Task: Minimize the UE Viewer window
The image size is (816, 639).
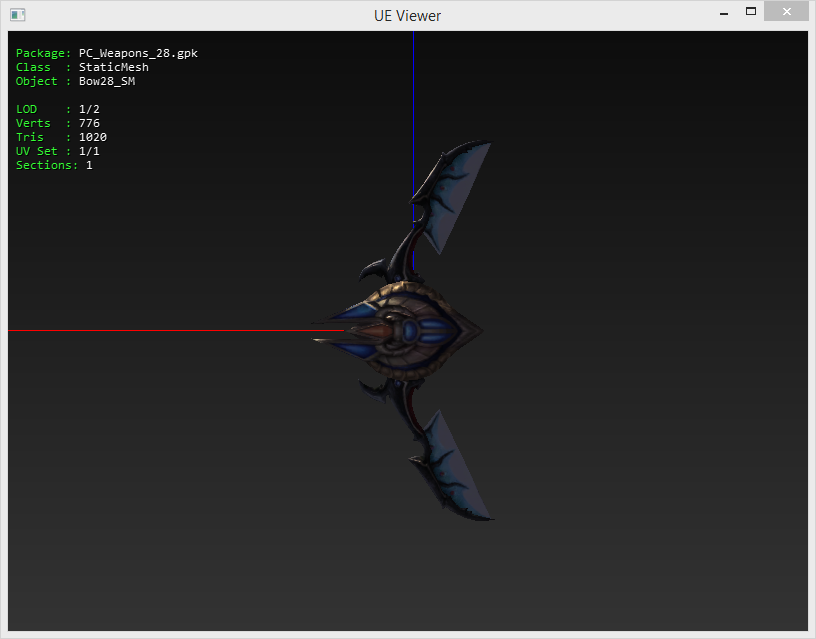Action: pyautogui.click(x=723, y=13)
